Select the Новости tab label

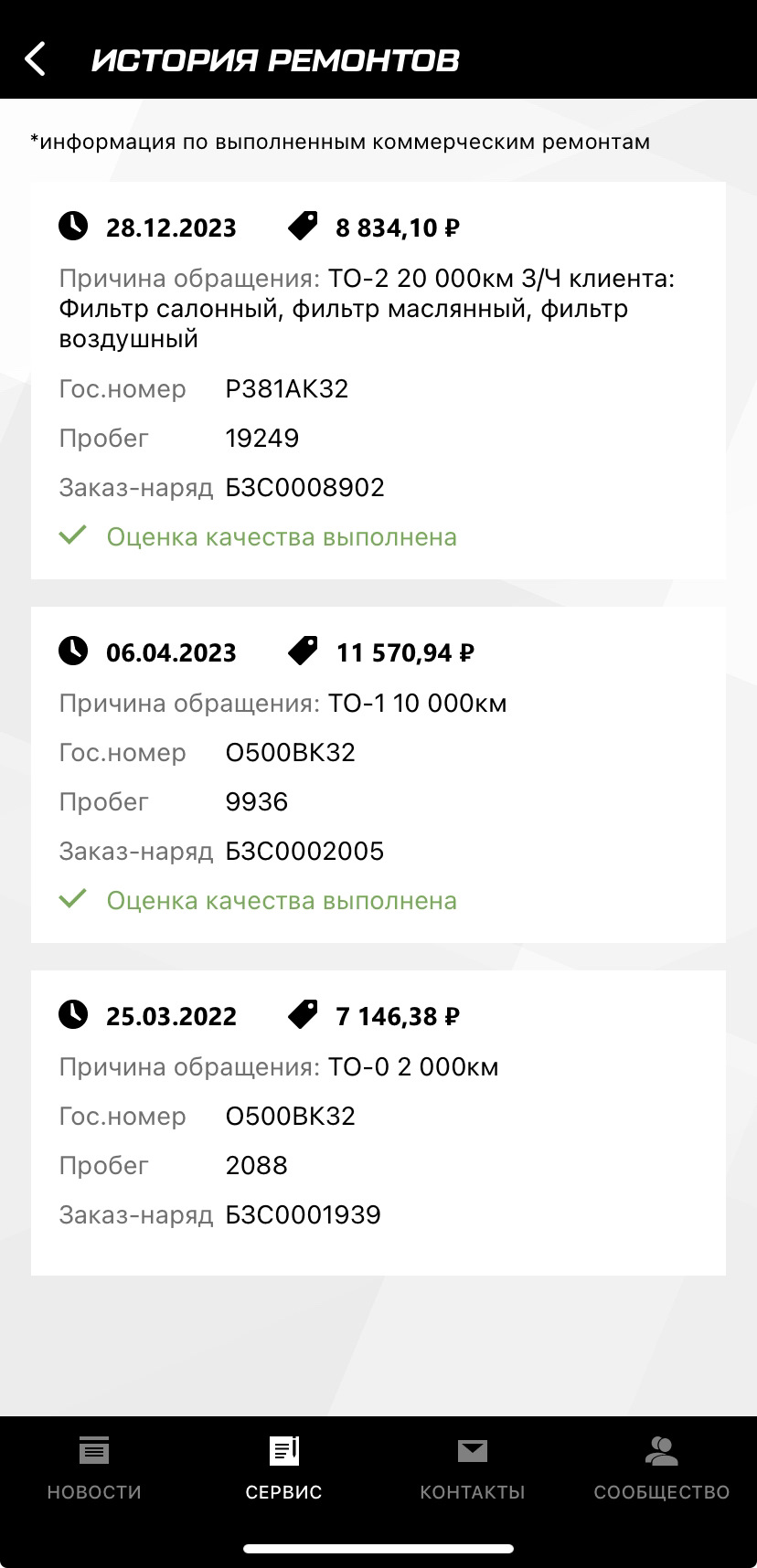click(94, 1492)
